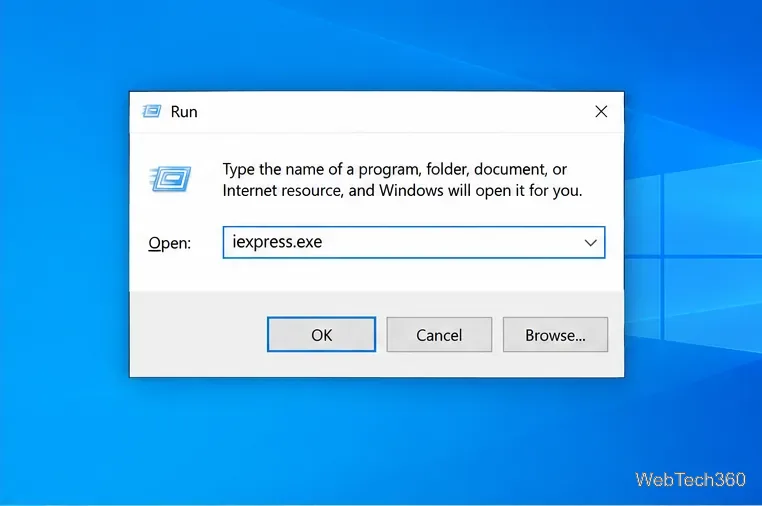
Task: Click the large Run icon beside the description
Action: click(x=170, y=179)
